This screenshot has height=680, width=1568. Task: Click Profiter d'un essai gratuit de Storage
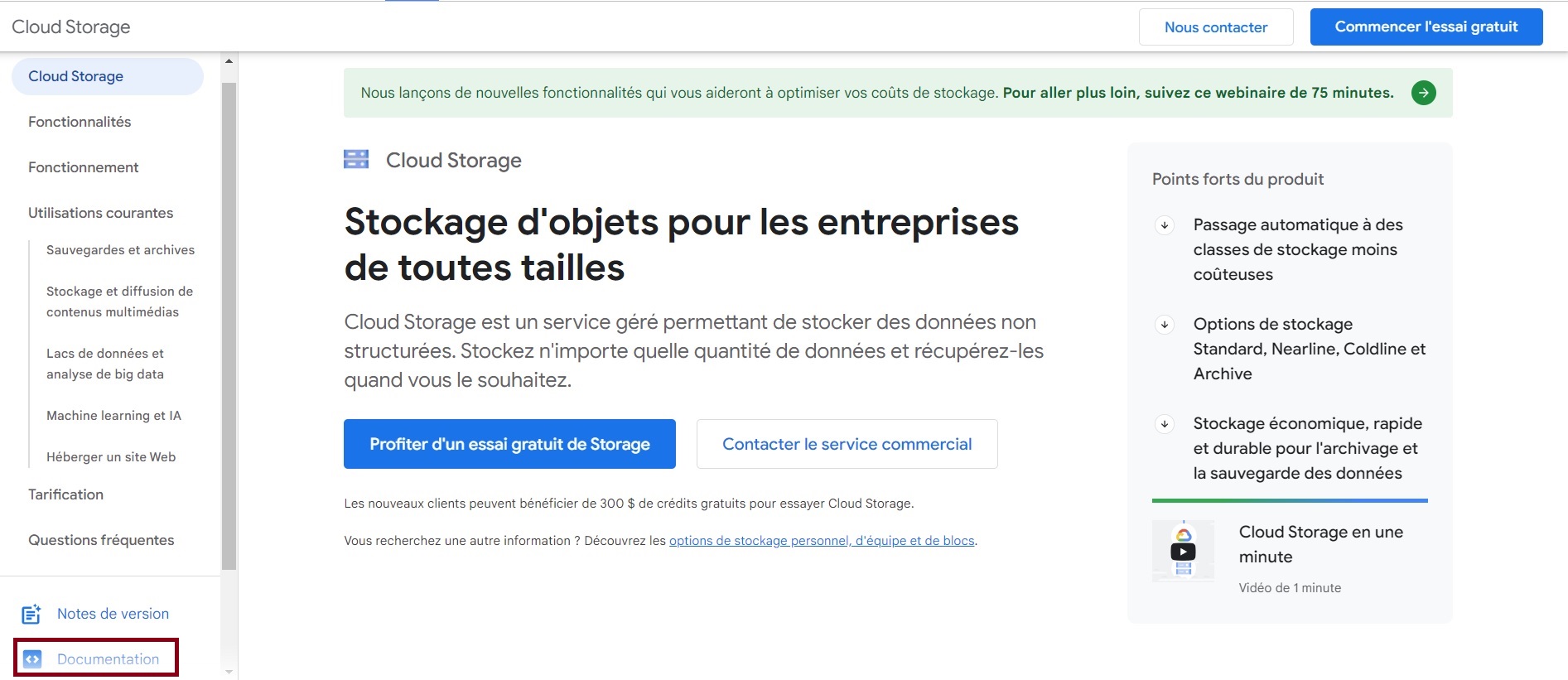pyautogui.click(x=509, y=444)
